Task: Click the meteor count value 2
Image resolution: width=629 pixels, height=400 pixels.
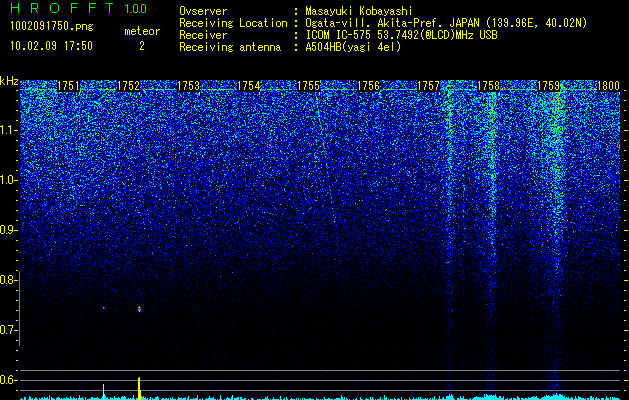Action: tap(142, 46)
